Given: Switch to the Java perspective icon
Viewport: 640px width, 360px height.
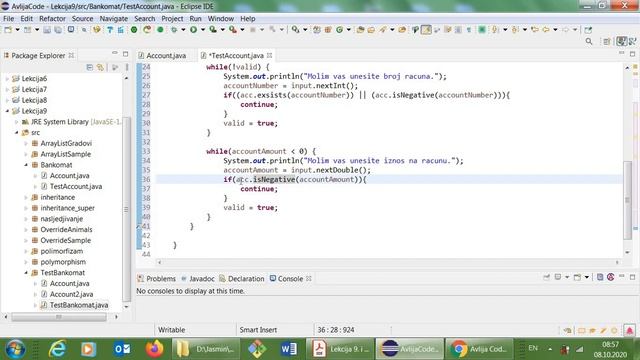Looking at the screenshot, I should coord(621,41).
